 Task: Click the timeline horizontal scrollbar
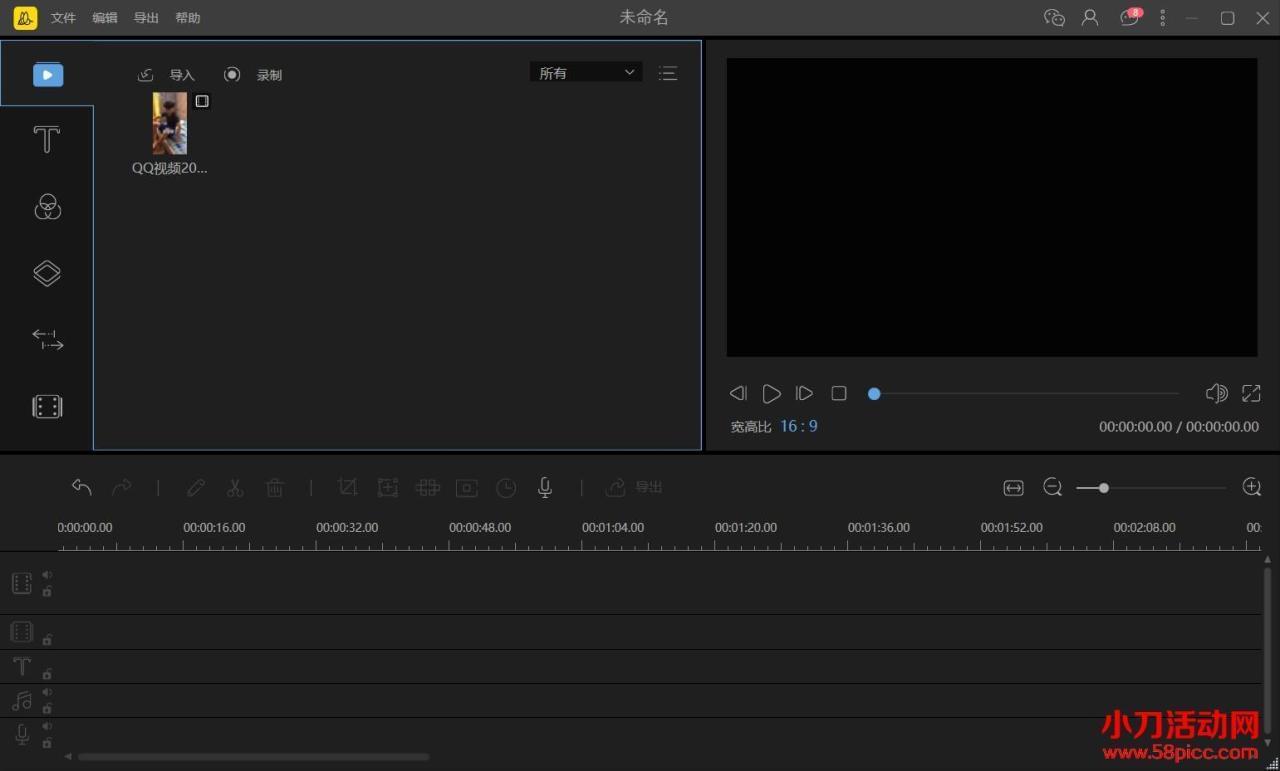[x=254, y=757]
